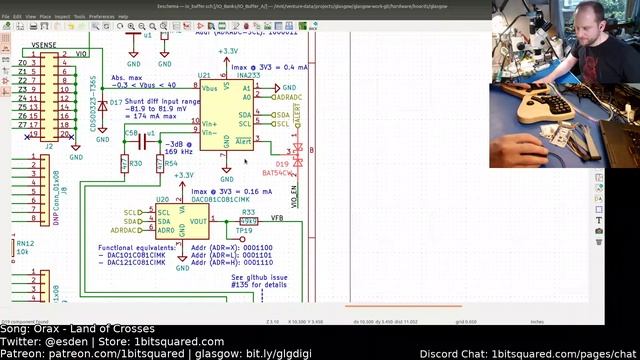Image resolution: width=640 pixels, height=360 pixels.
Task: Click the horizontal scrollbar at canvas bottom
Action: pos(403,306)
